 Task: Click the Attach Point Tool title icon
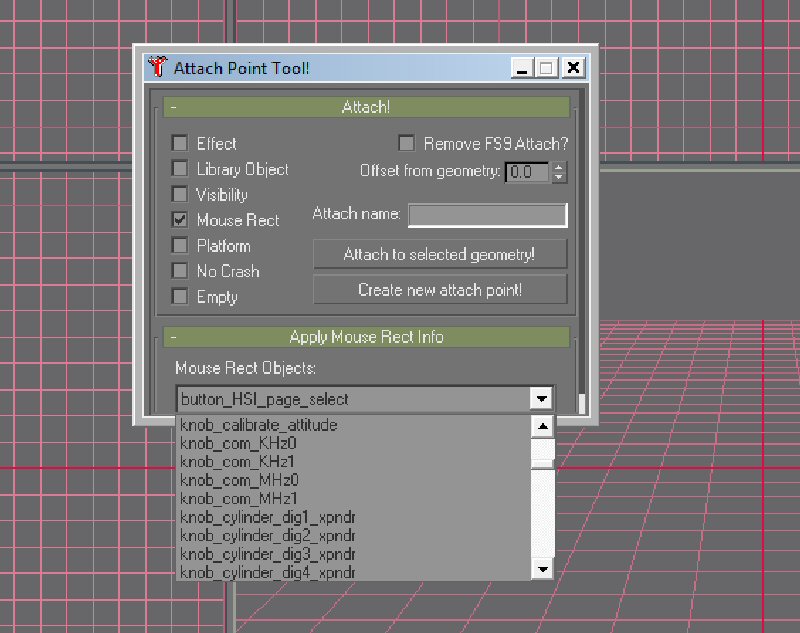(157, 68)
